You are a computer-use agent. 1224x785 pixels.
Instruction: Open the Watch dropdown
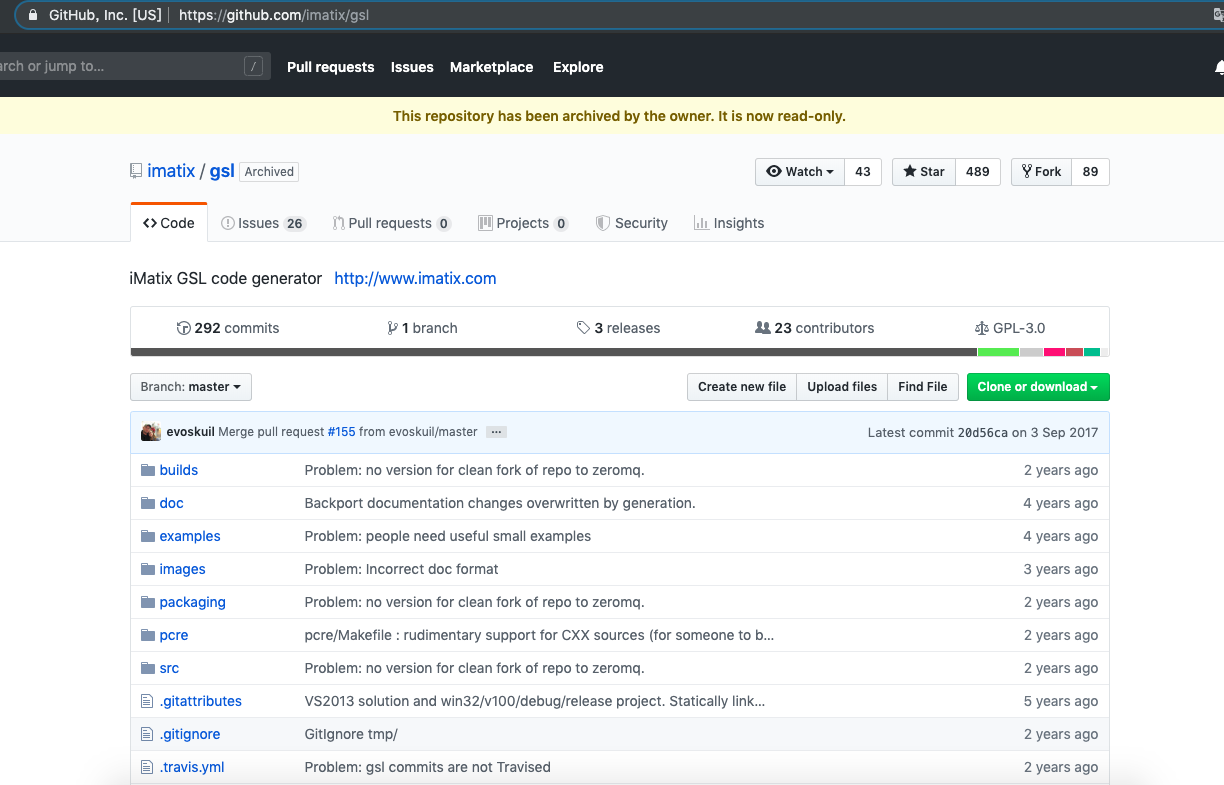coord(800,172)
